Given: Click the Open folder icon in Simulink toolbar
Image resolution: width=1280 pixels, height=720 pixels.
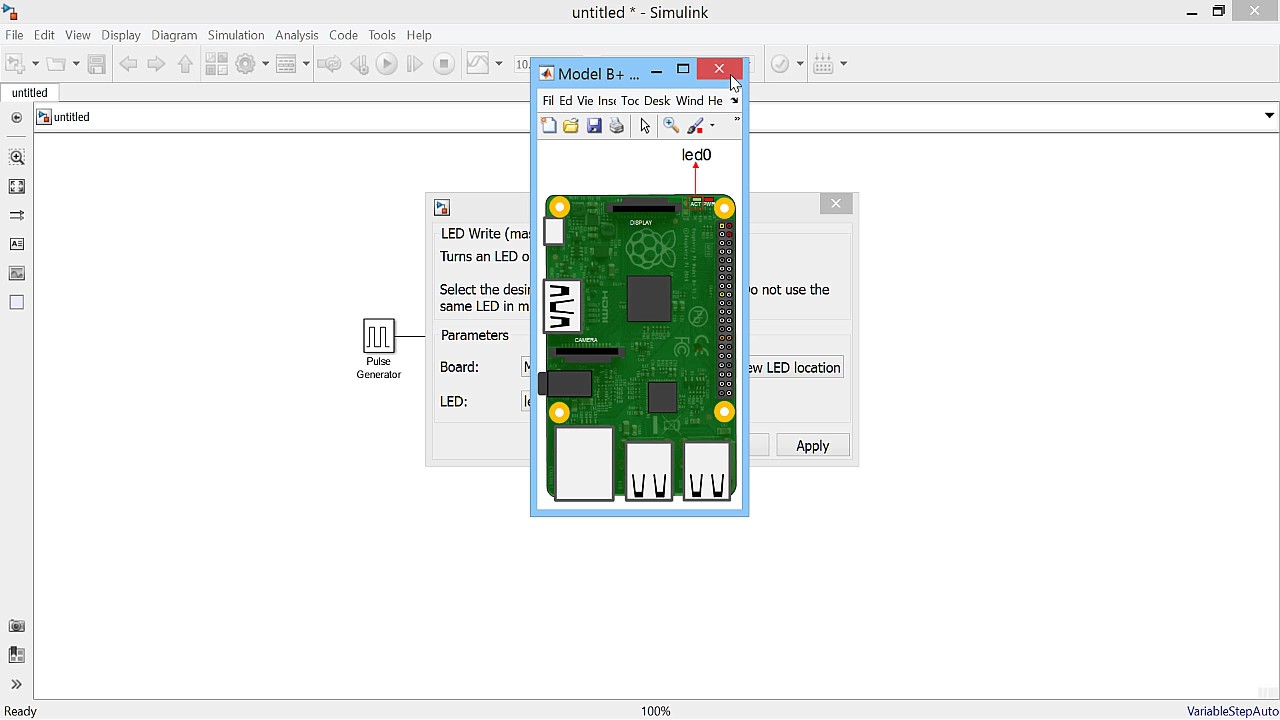Looking at the screenshot, I should (x=55, y=64).
